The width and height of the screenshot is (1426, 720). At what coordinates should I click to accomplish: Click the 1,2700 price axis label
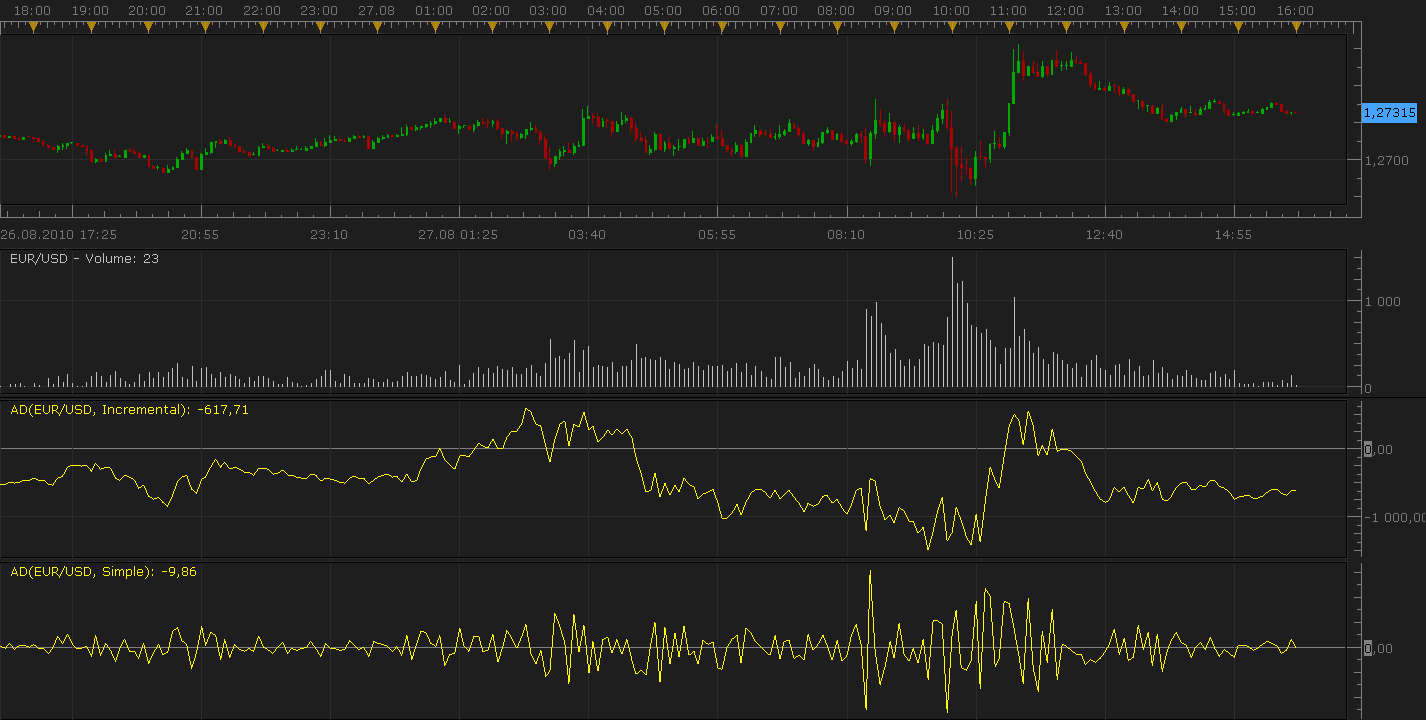coord(1386,160)
